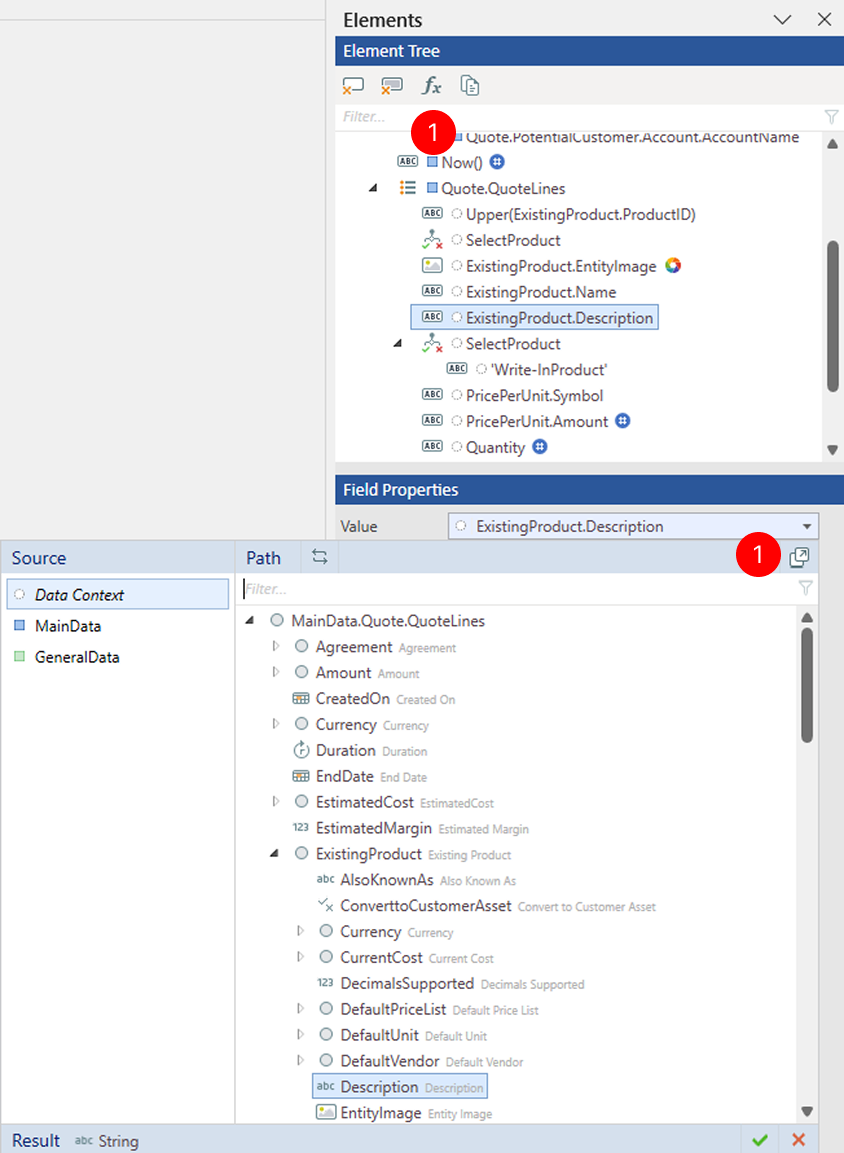Expand the Amount node
The image size is (844, 1153).
(276, 672)
